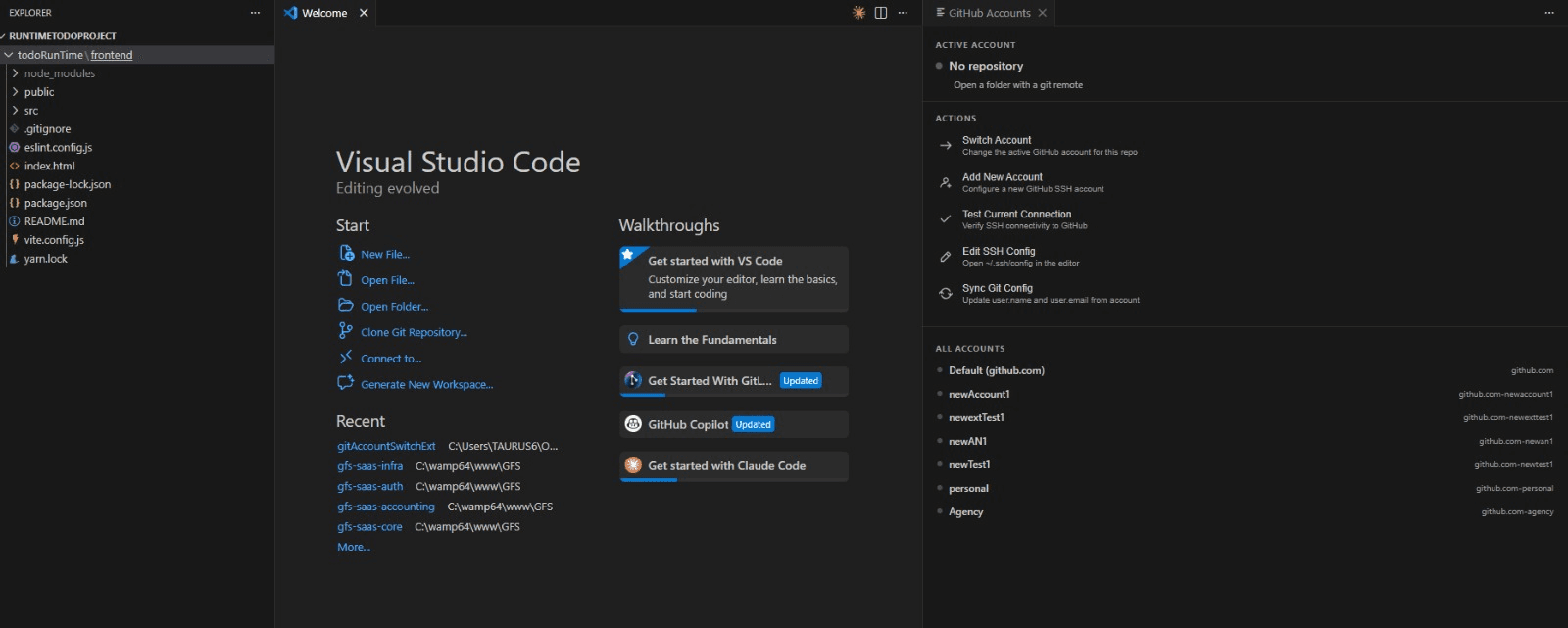Open Get started with Claude Code walkthrough

pyautogui.click(x=734, y=466)
